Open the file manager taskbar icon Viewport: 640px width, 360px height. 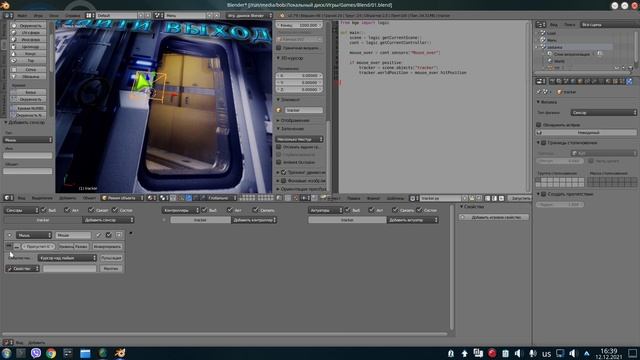[85, 353]
